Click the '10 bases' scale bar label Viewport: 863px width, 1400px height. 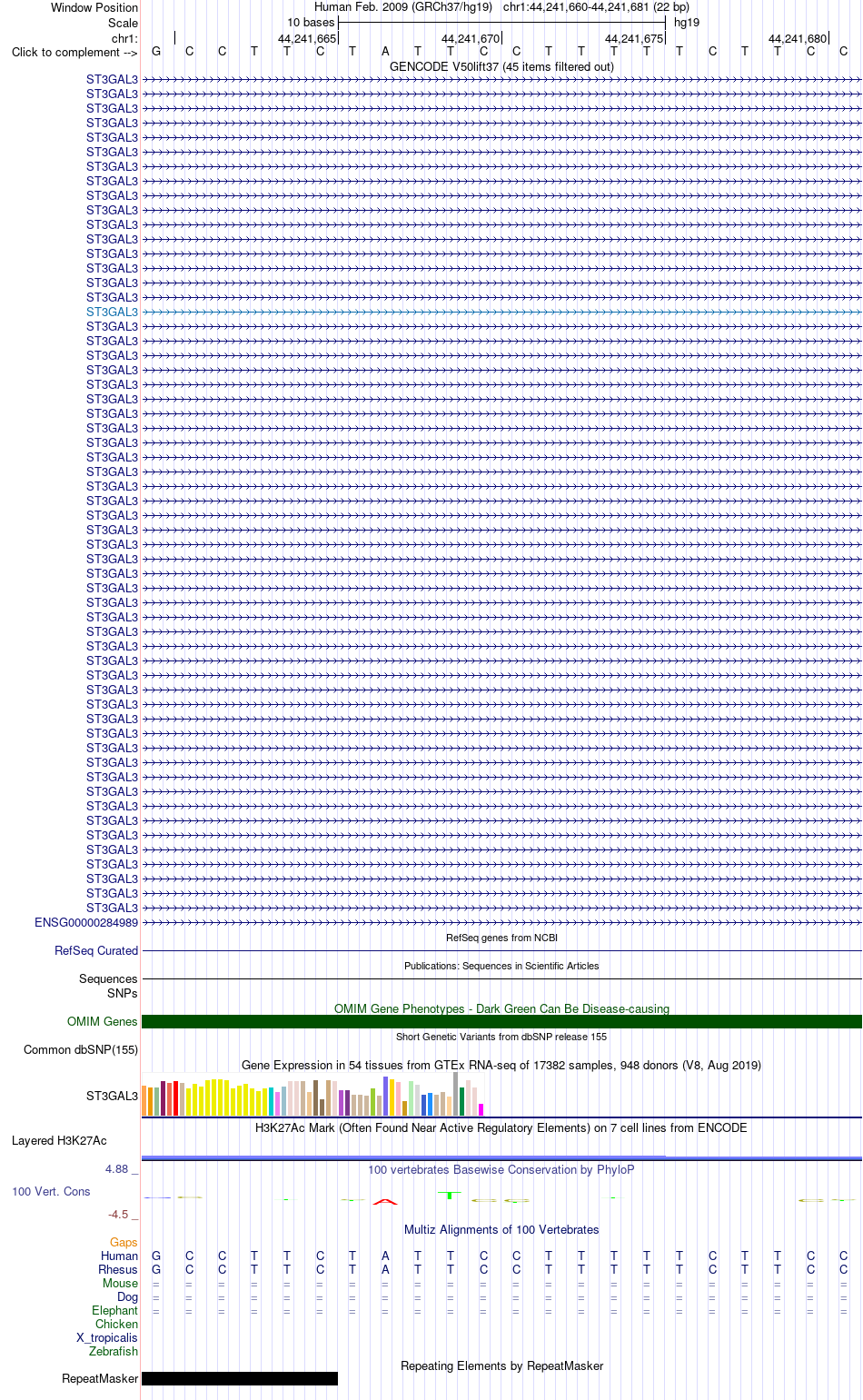pyautogui.click(x=311, y=23)
